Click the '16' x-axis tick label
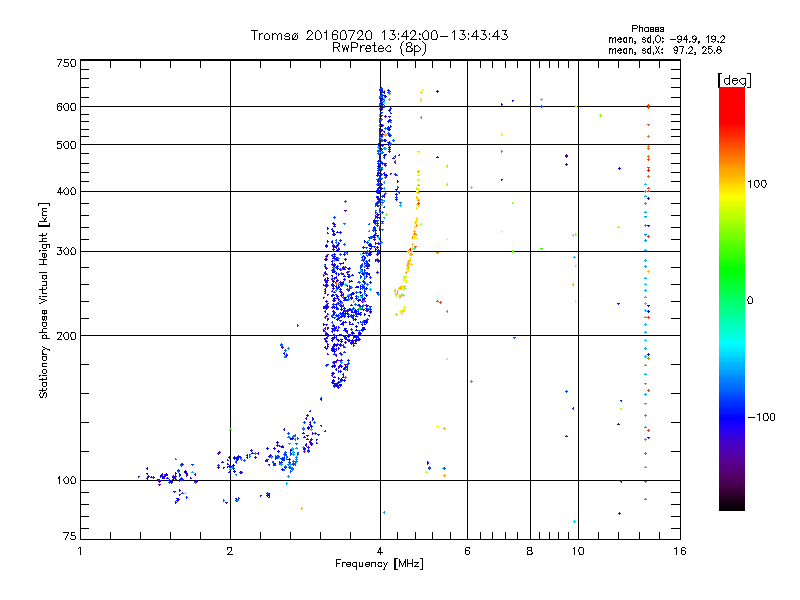The height and width of the screenshot is (600, 800). coord(680,551)
